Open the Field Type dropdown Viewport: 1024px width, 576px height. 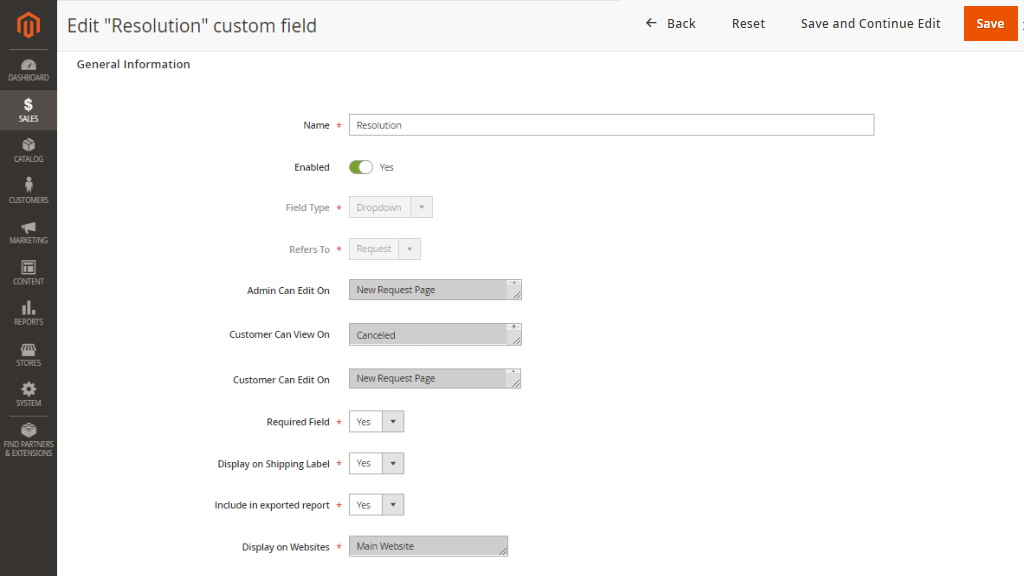(391, 207)
